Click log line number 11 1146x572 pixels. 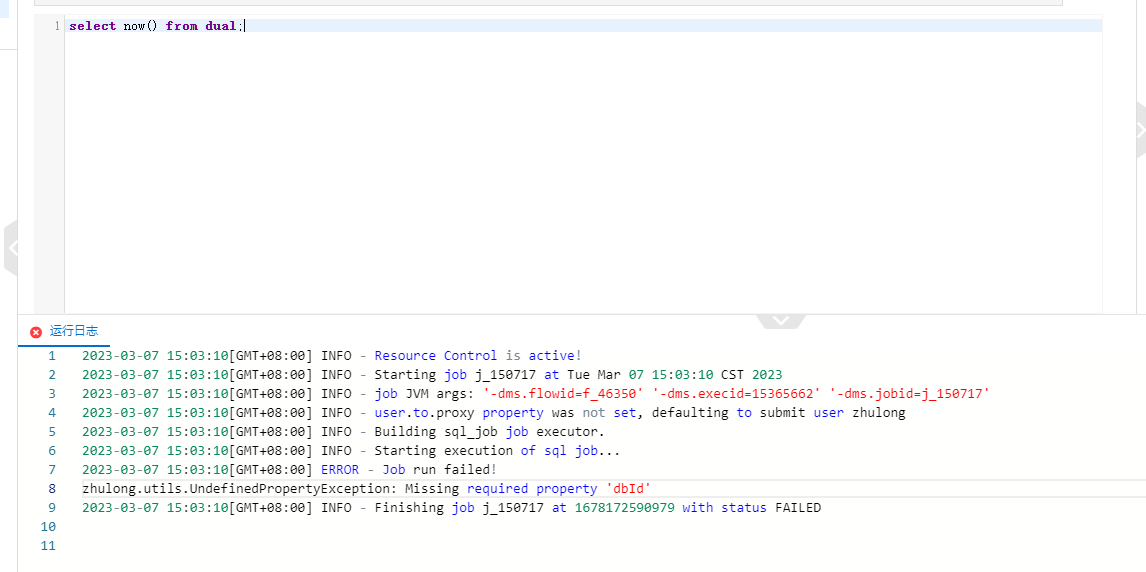pyautogui.click(x=48, y=546)
